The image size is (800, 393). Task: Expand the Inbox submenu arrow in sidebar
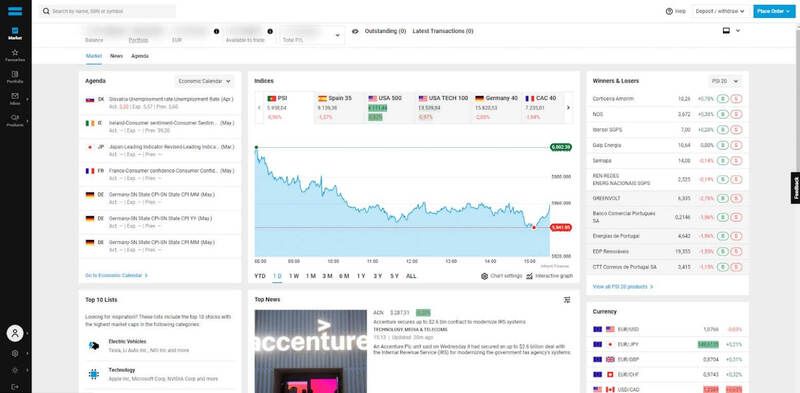pos(28,99)
